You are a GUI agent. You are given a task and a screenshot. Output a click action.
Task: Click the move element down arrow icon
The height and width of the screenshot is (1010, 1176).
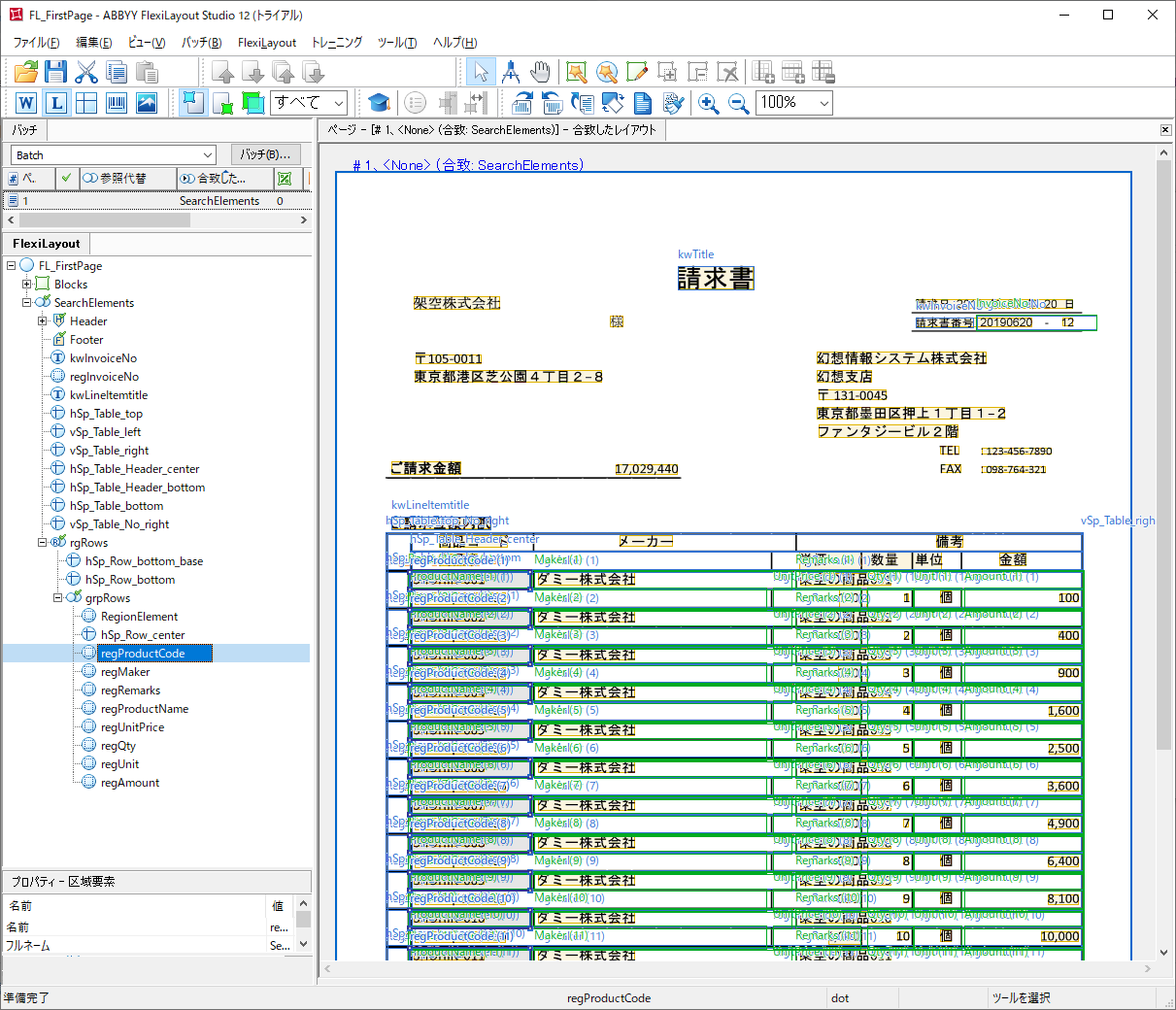pyautogui.click(x=253, y=72)
